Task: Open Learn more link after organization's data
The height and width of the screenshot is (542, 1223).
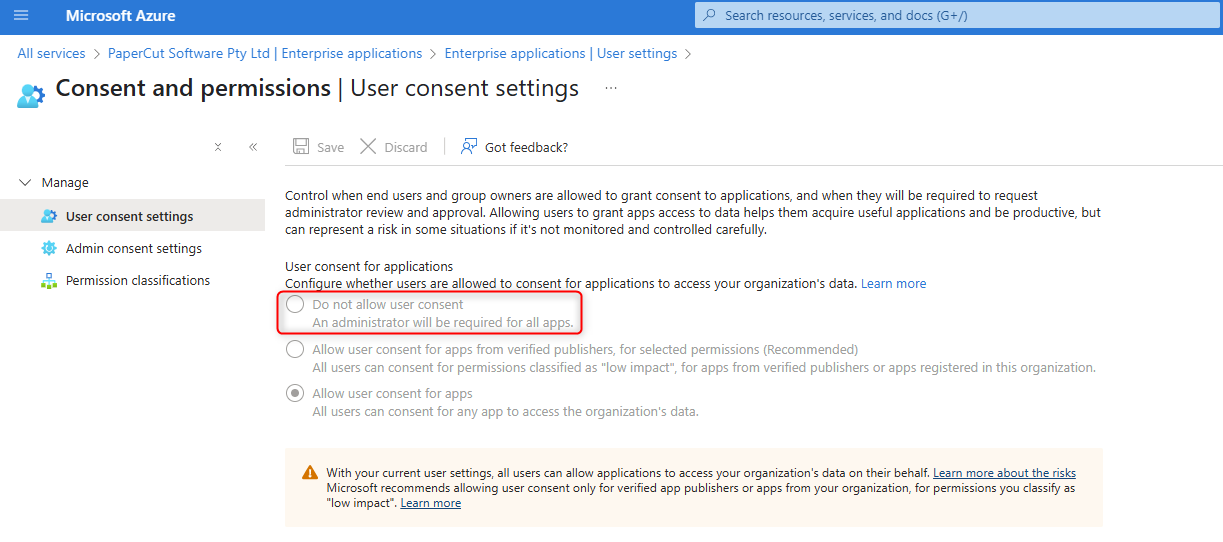Action: coord(893,284)
